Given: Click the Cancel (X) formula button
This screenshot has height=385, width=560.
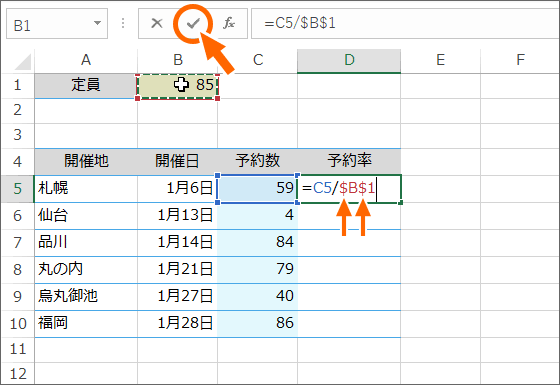Looking at the screenshot, I should pyautogui.click(x=156, y=24).
